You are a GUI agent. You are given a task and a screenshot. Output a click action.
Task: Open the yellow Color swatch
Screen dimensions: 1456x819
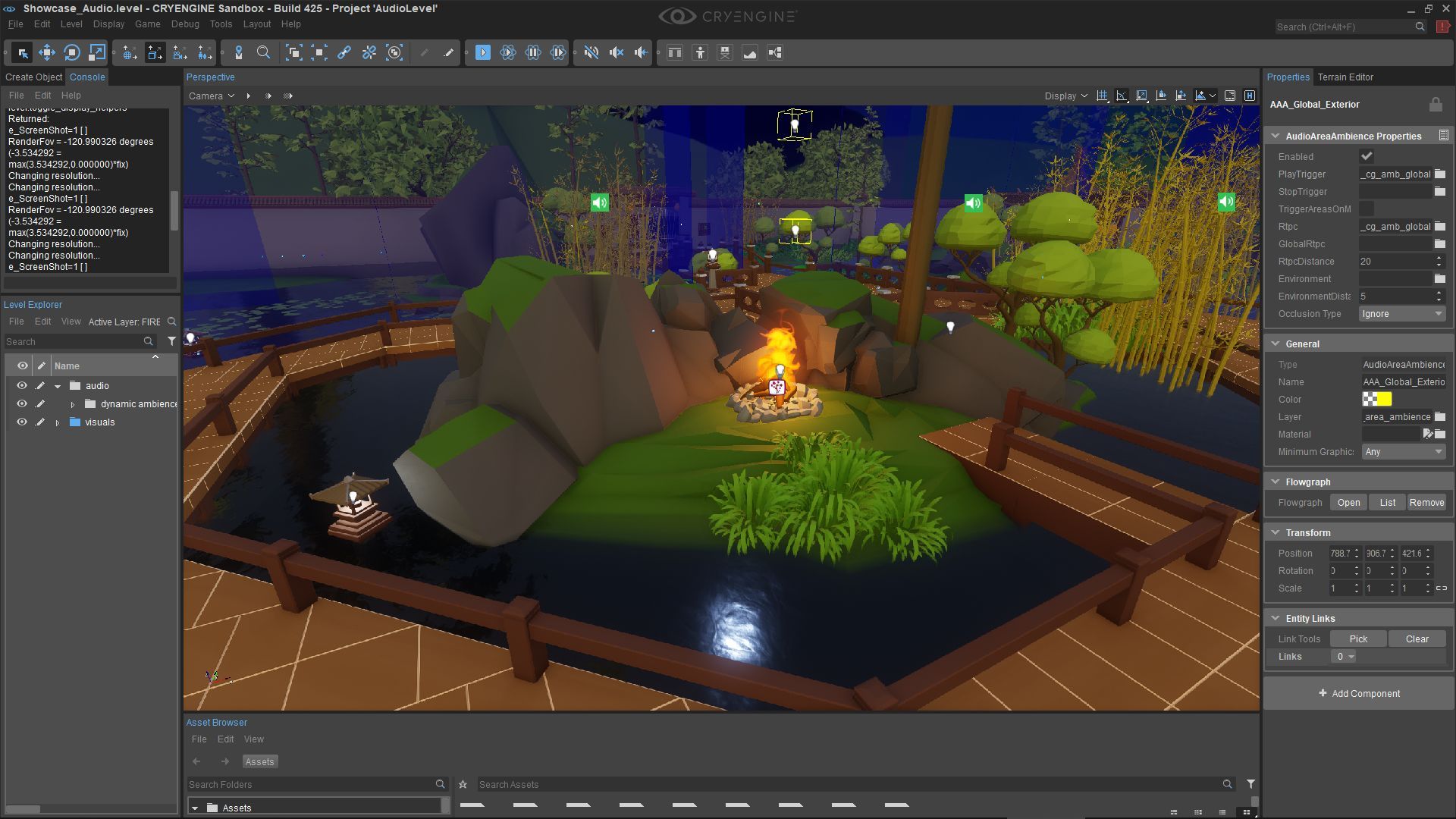click(1377, 400)
